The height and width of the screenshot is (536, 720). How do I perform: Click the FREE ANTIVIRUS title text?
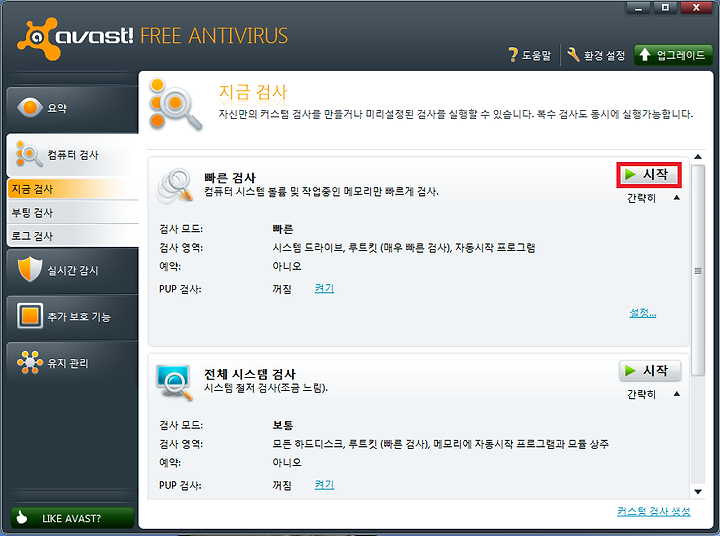(214, 36)
